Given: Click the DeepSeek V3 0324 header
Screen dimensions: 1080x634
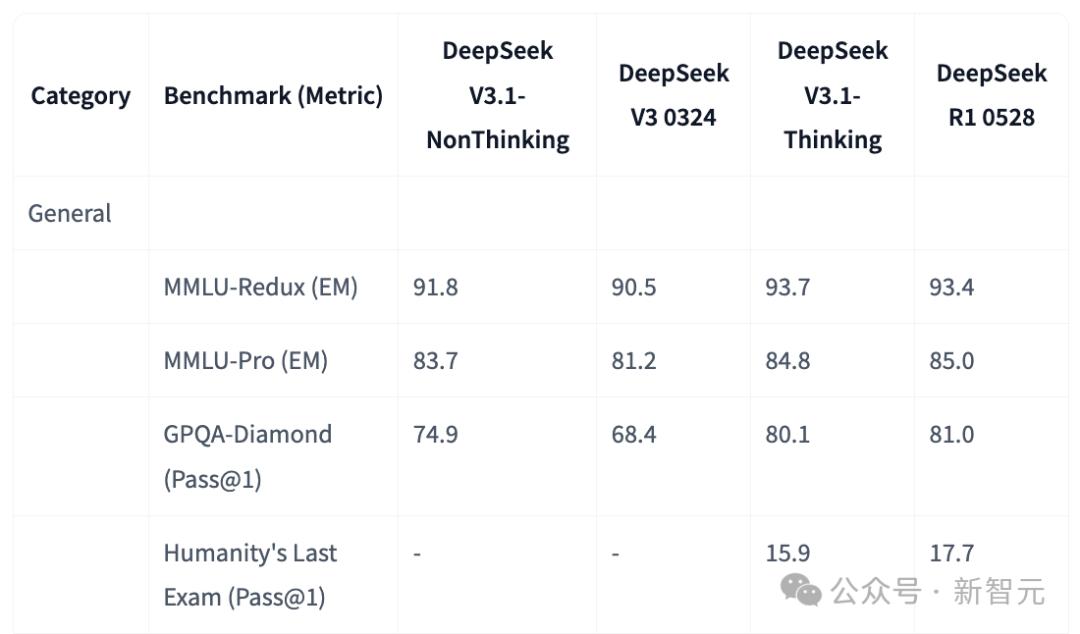Looking at the screenshot, I should [673, 96].
